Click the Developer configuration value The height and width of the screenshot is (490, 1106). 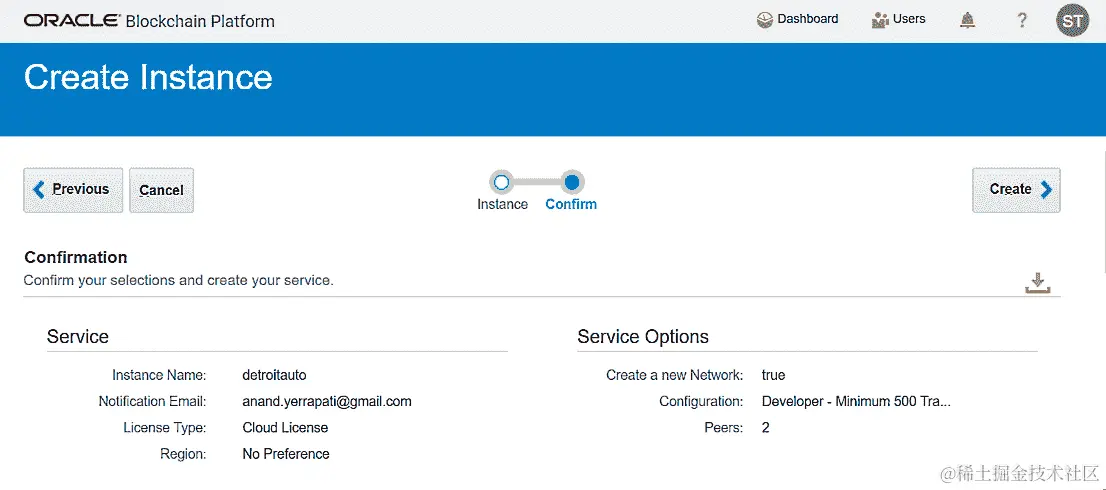[856, 402]
